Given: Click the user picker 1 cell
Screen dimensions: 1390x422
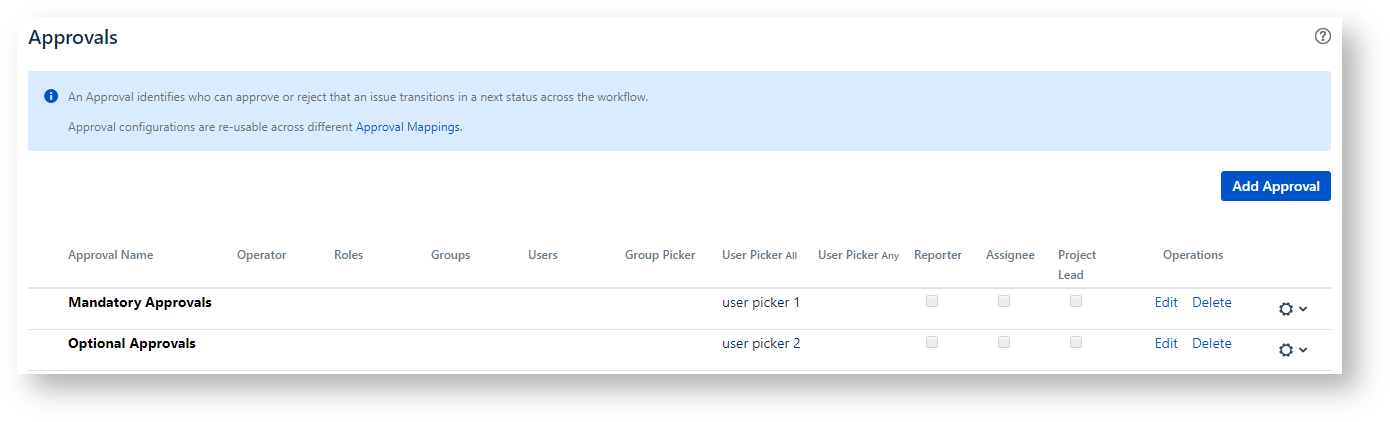Looking at the screenshot, I should click(760, 302).
